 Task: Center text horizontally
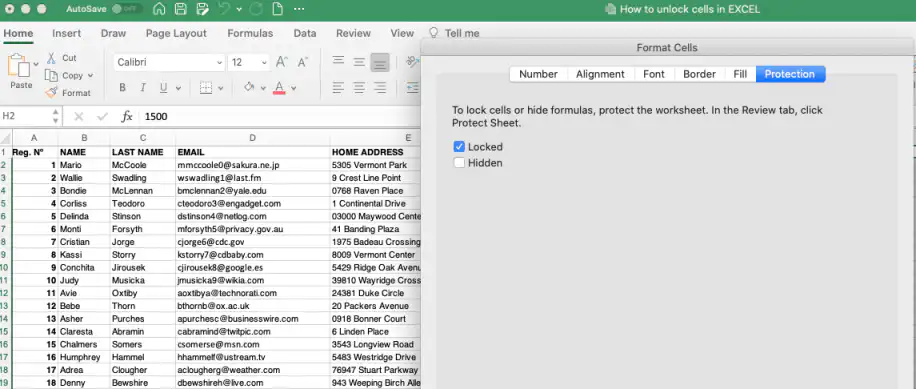pyautogui.click(x=359, y=88)
